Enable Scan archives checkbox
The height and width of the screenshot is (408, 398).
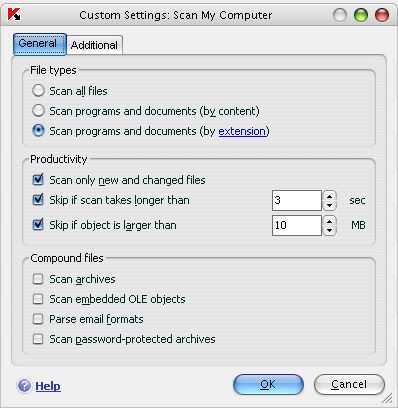point(38,279)
